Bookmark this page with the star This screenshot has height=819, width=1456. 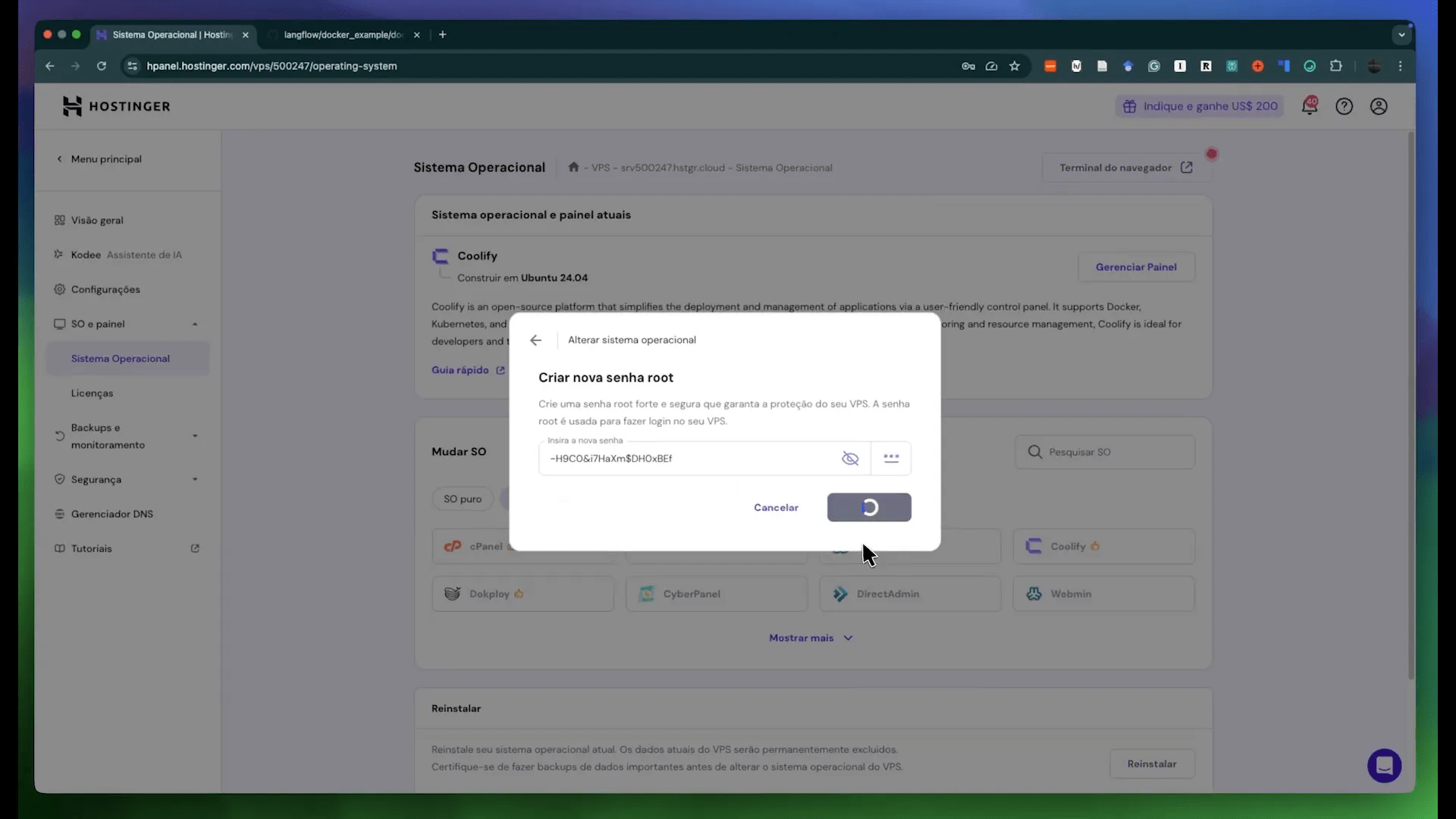[x=1015, y=66]
